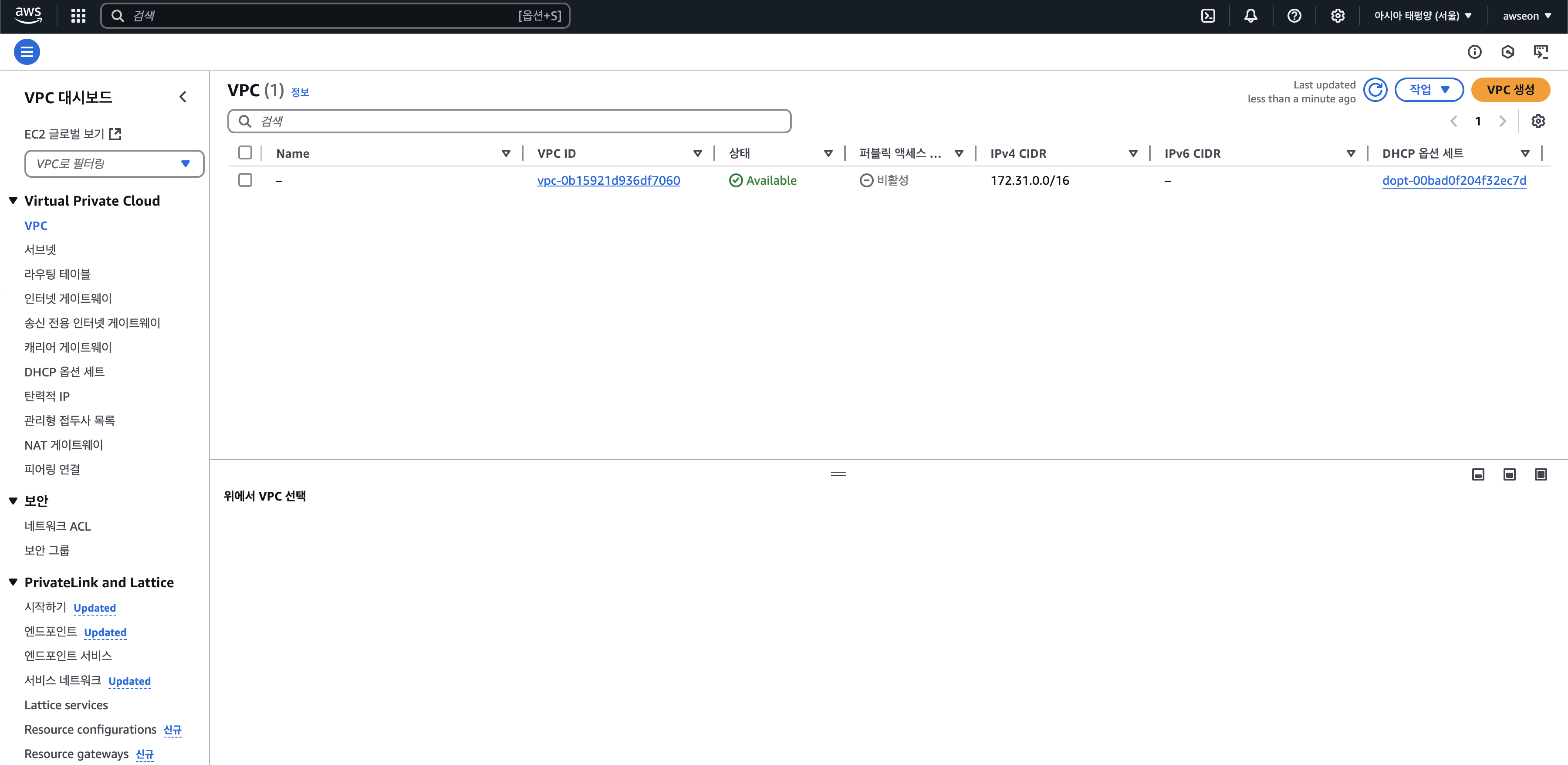Image resolution: width=1568 pixels, height=765 pixels.
Task: Open 보안 그룹 in sidebar
Action: point(47,550)
